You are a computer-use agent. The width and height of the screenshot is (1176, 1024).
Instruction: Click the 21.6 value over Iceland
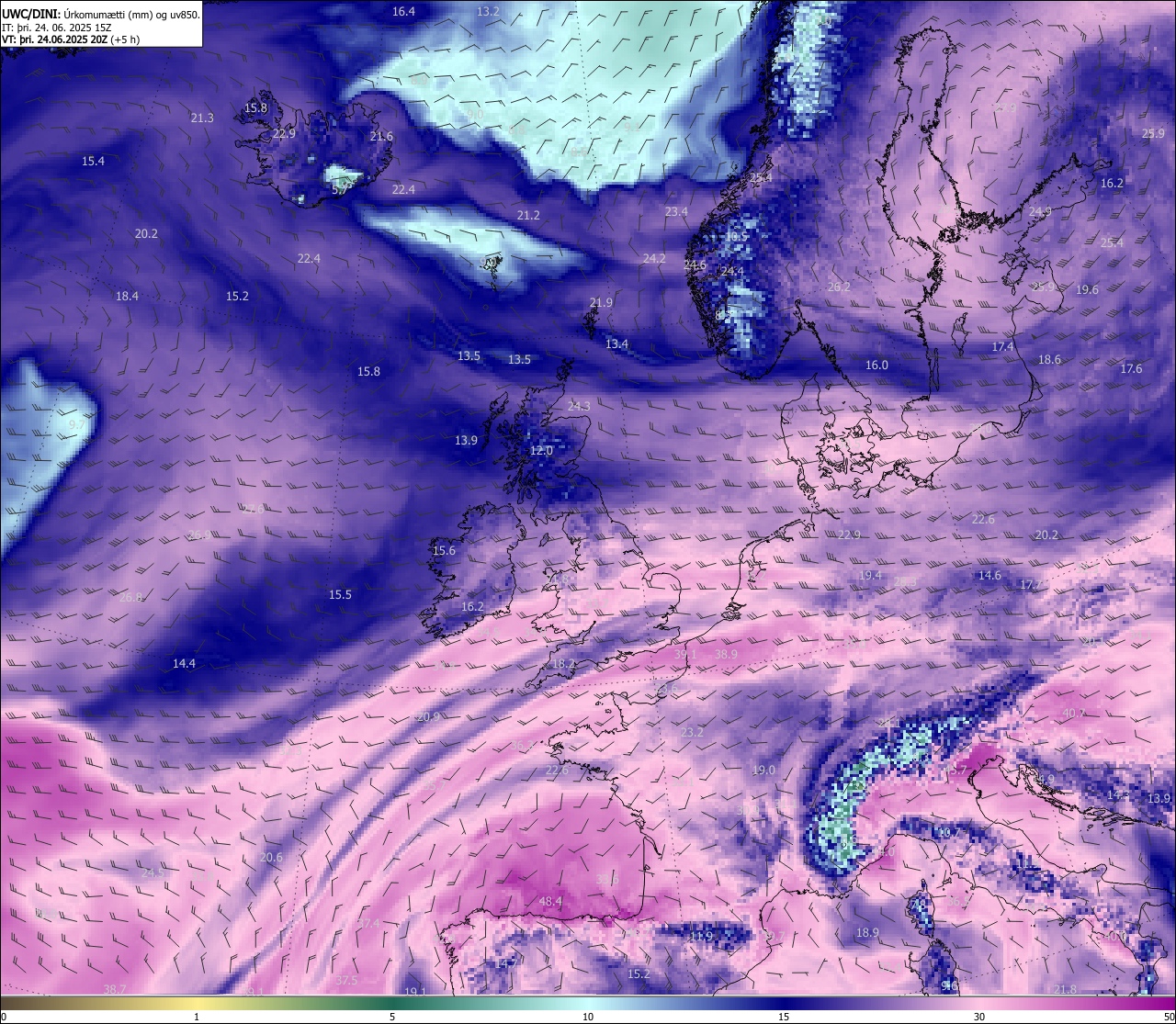[381, 136]
